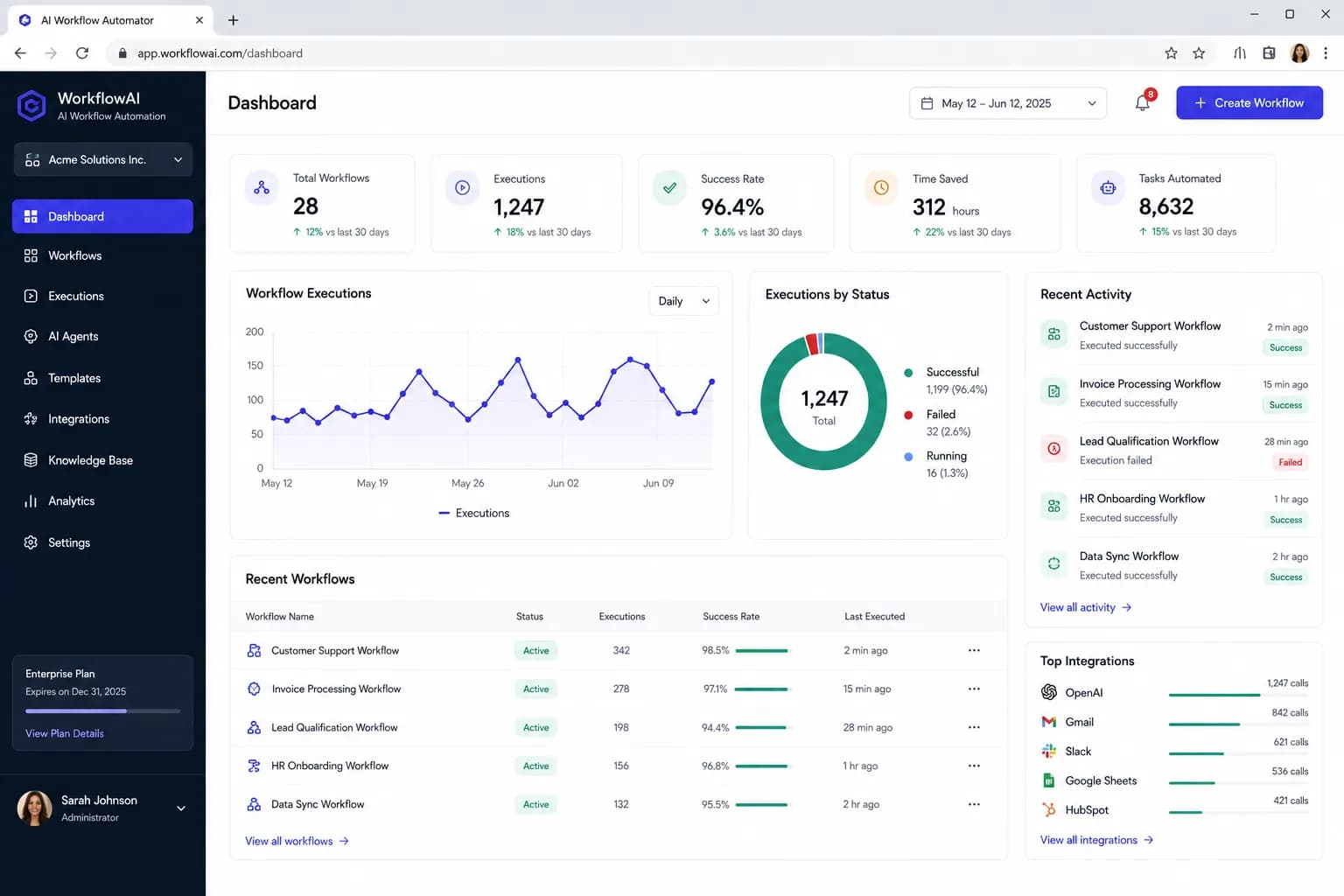The width and height of the screenshot is (1344, 896).
Task: Open the May 12 – Jun 12 date range picker
Action: pos(1008,103)
